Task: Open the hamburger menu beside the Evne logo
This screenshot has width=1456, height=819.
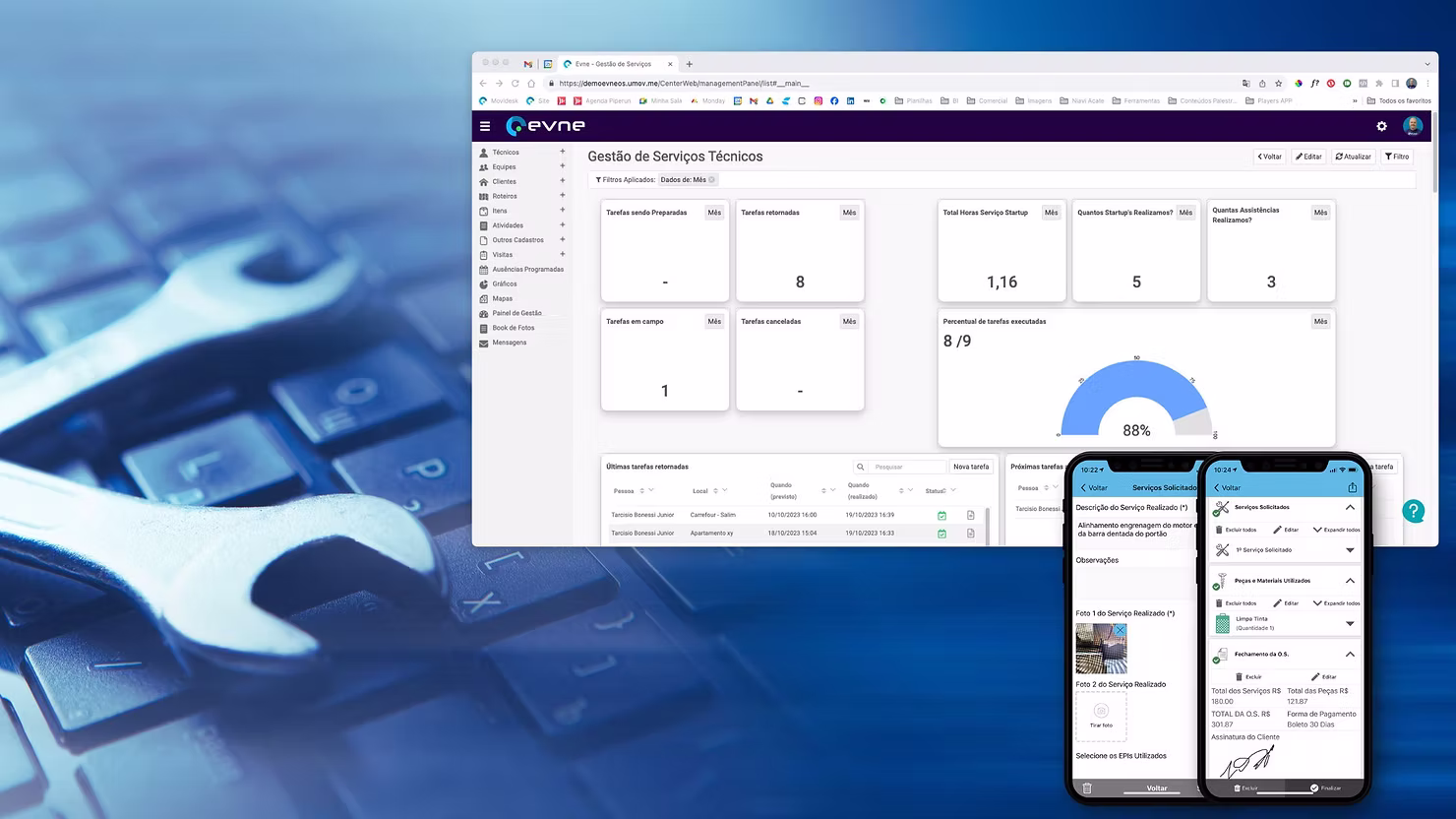Action: (485, 126)
